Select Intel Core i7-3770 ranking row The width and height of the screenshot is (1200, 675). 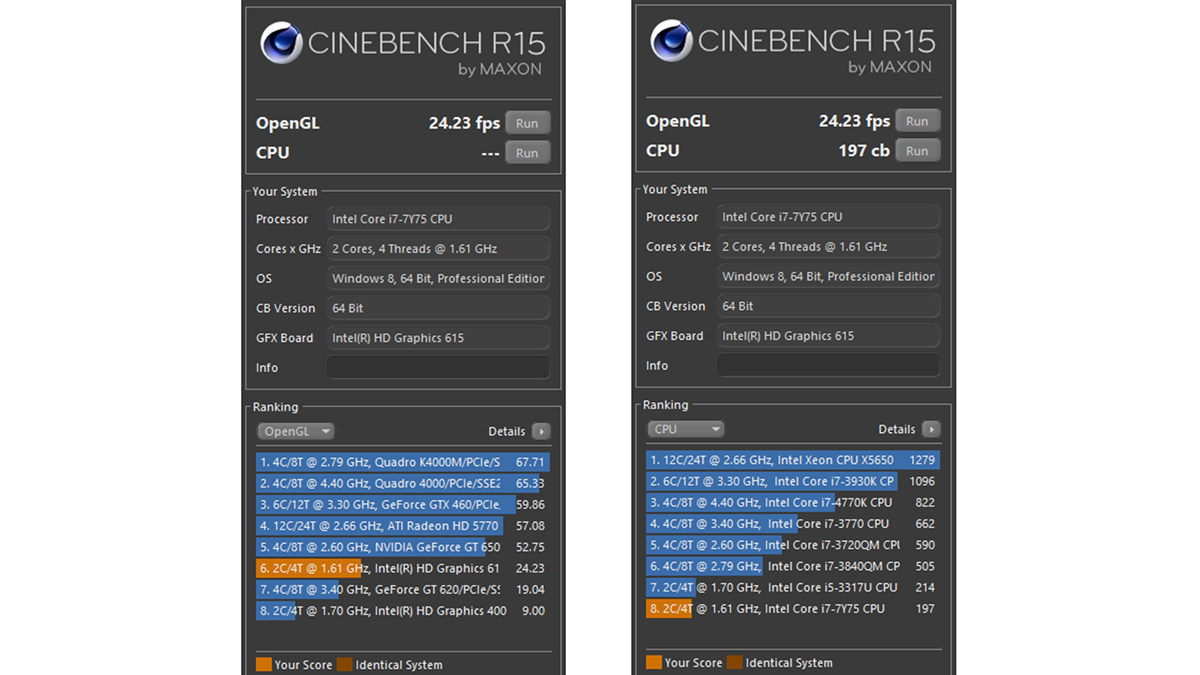(x=793, y=523)
